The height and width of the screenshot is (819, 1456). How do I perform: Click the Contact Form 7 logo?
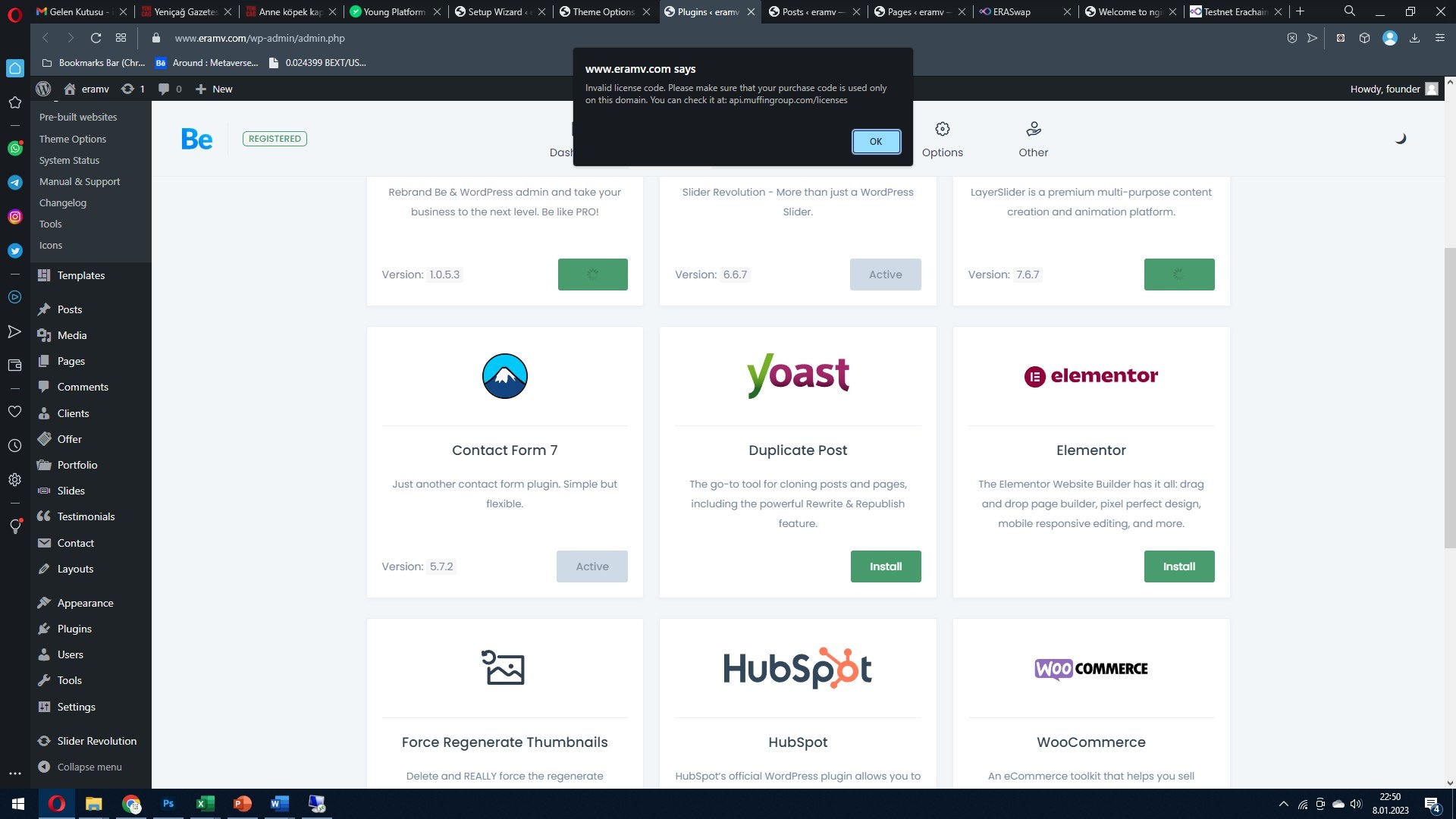(505, 376)
